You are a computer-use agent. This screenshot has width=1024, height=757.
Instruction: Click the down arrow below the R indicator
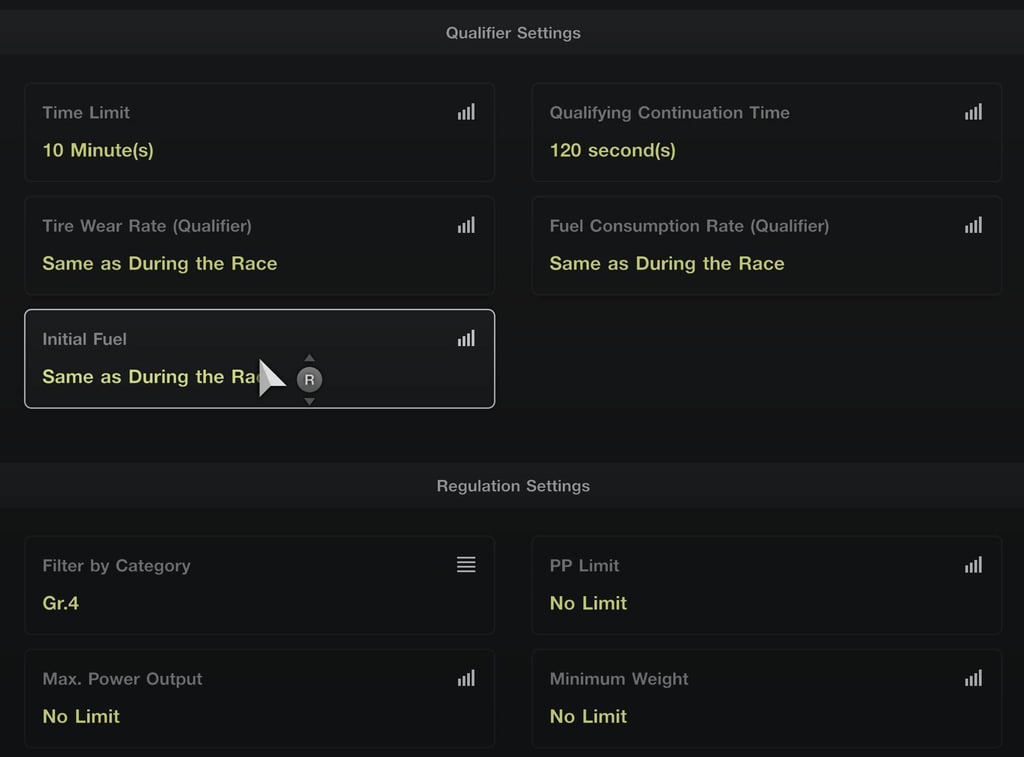pyautogui.click(x=310, y=401)
